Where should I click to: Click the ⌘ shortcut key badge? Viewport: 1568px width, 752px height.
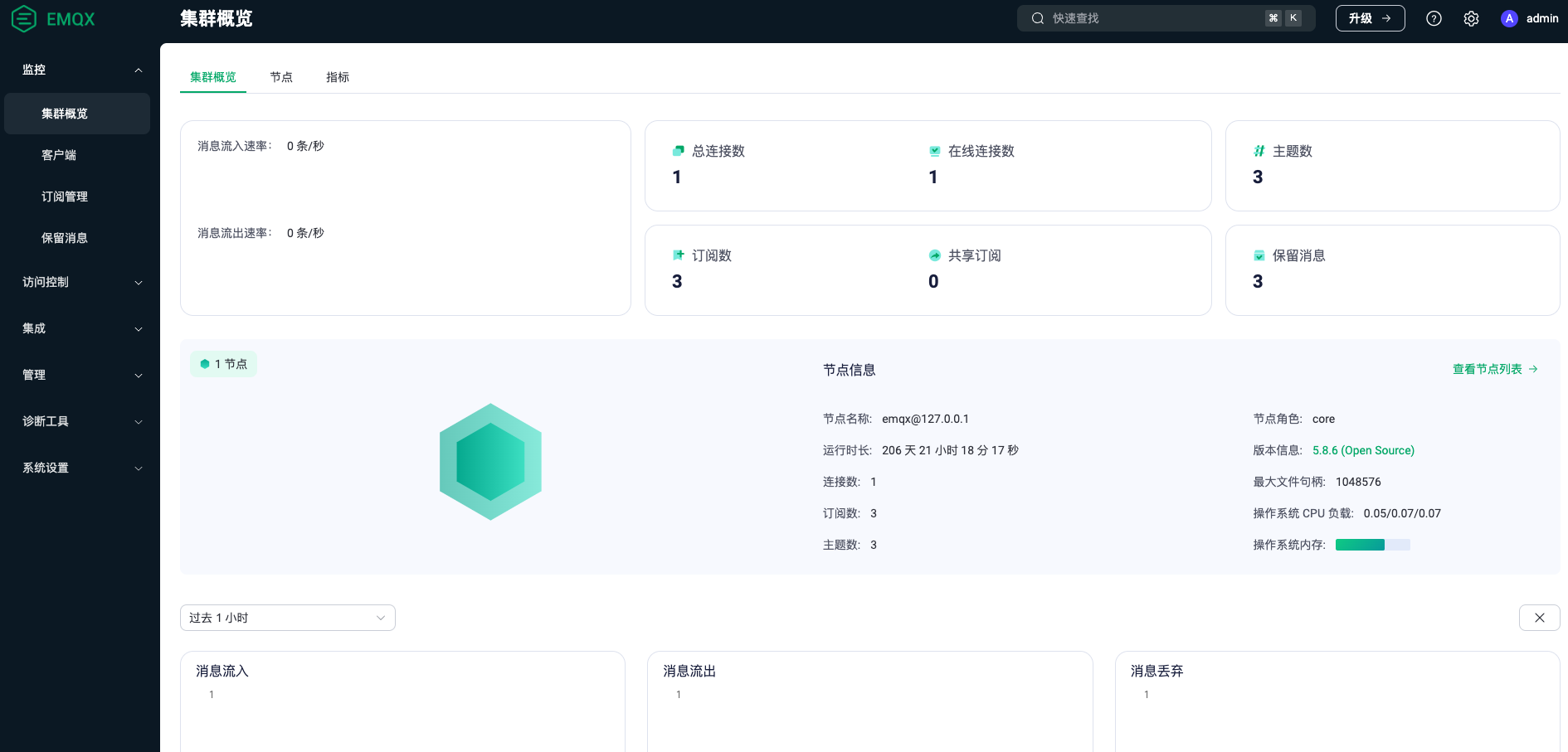1273,18
